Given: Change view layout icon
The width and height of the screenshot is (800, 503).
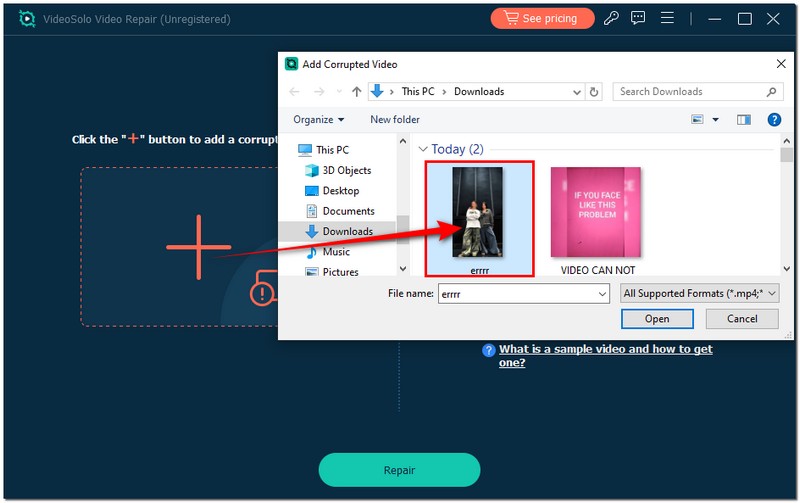Looking at the screenshot, I should (697, 119).
